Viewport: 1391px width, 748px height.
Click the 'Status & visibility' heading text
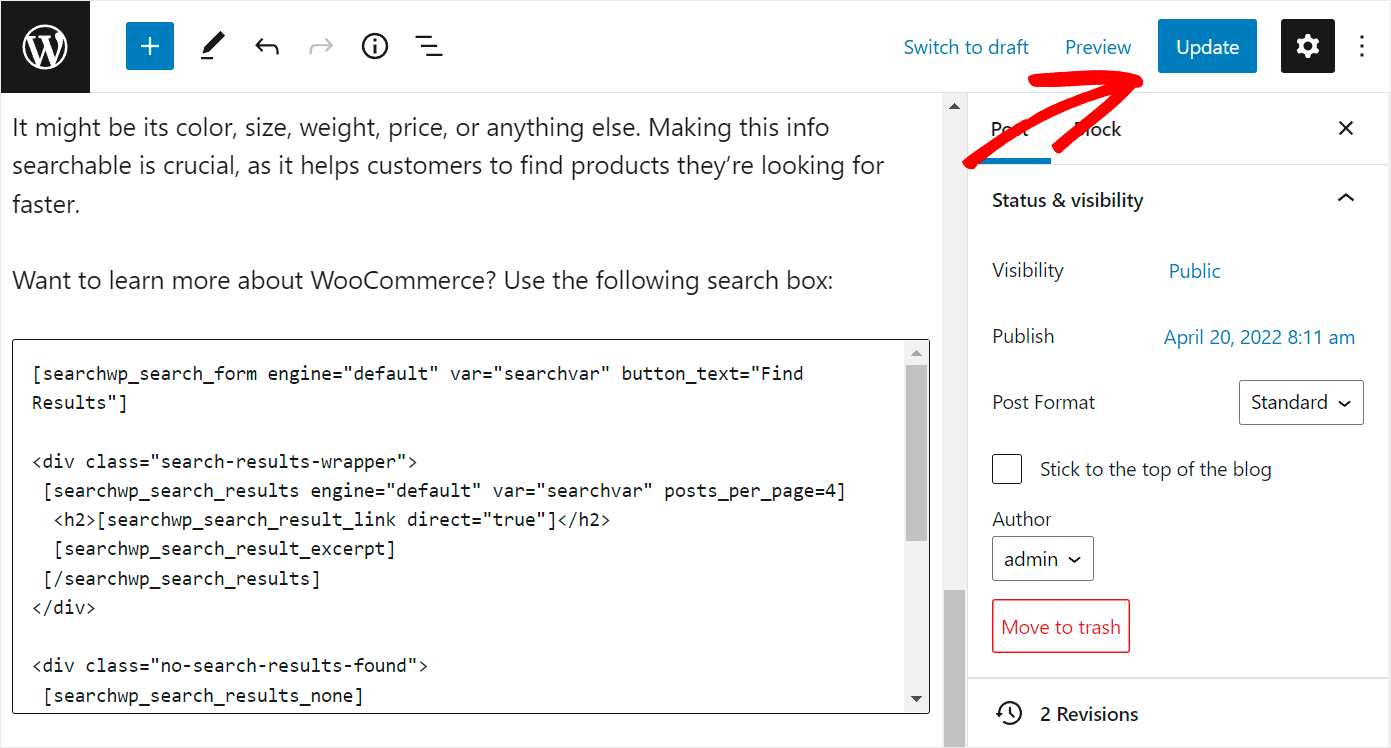(1067, 200)
